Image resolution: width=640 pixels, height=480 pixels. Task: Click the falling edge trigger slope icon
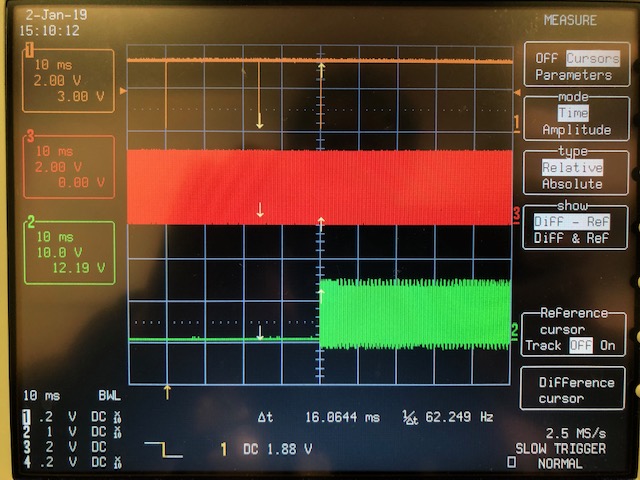(163, 449)
